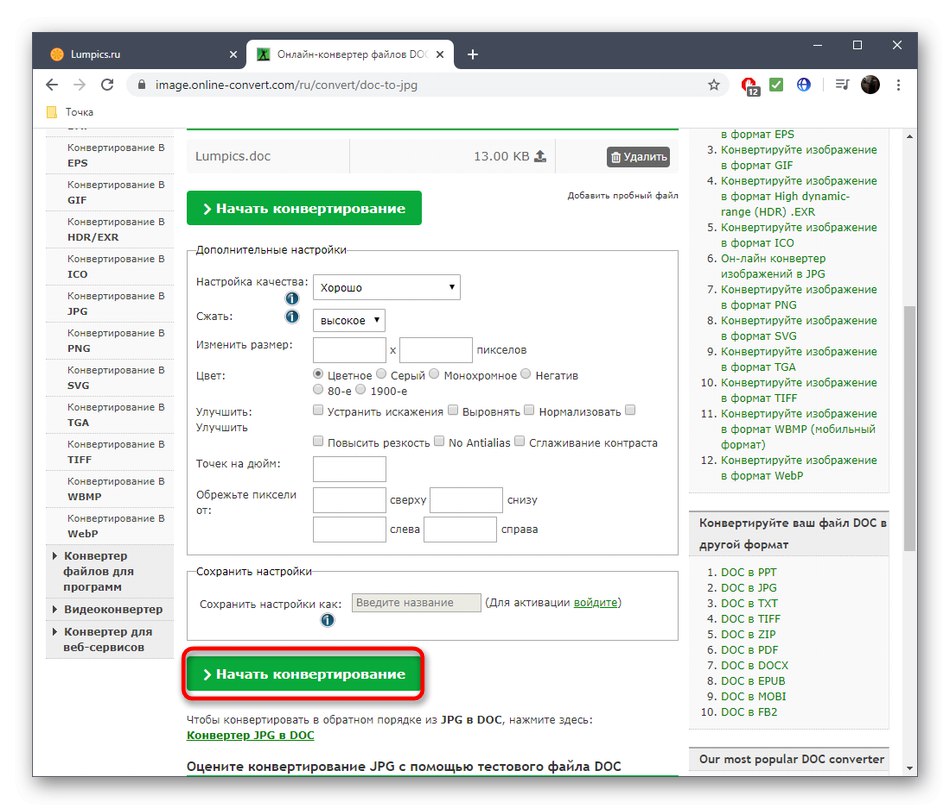Reload the page with the refresh icon
Image resolution: width=950 pixels, height=809 pixels.
point(107,85)
